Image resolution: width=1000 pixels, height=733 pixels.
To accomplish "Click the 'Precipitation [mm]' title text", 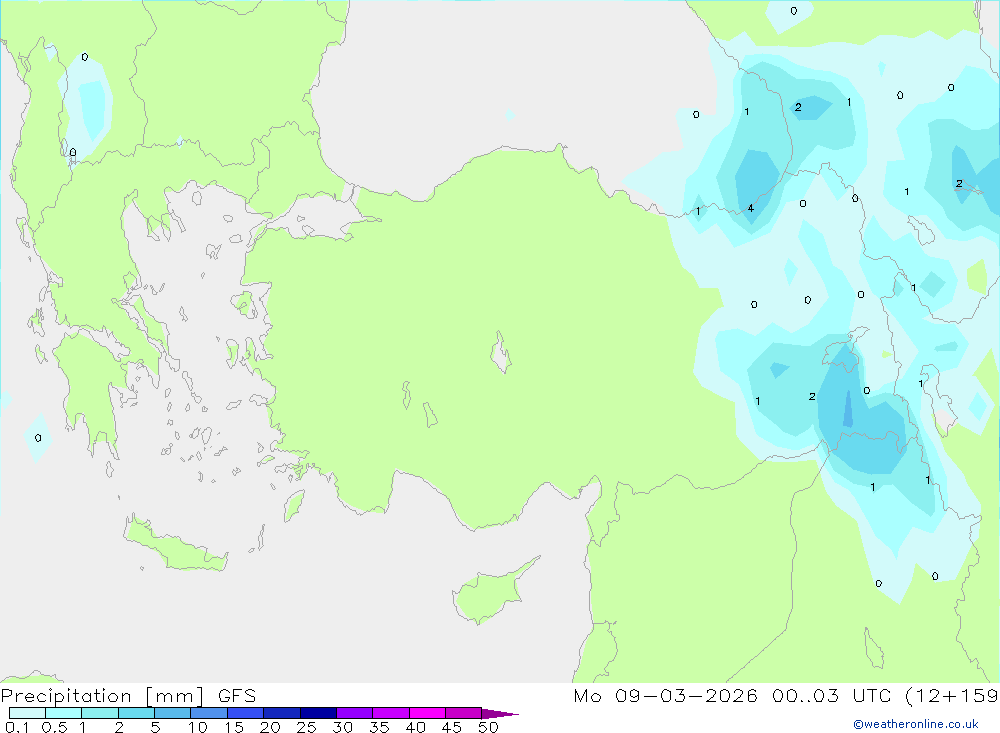I will click(x=102, y=695).
